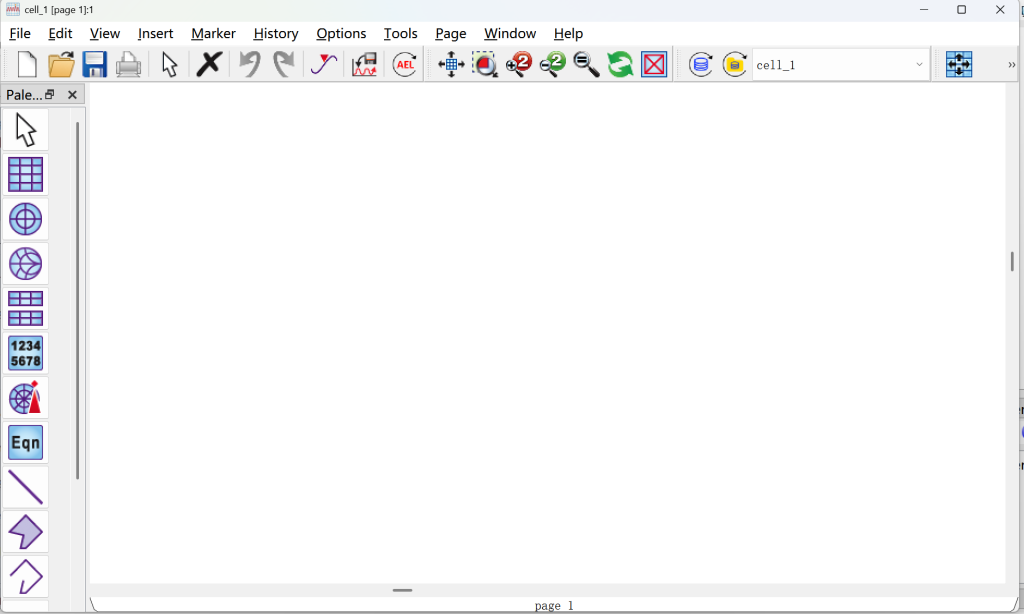Close the Palette panel
1024x614 pixels.
[72, 95]
